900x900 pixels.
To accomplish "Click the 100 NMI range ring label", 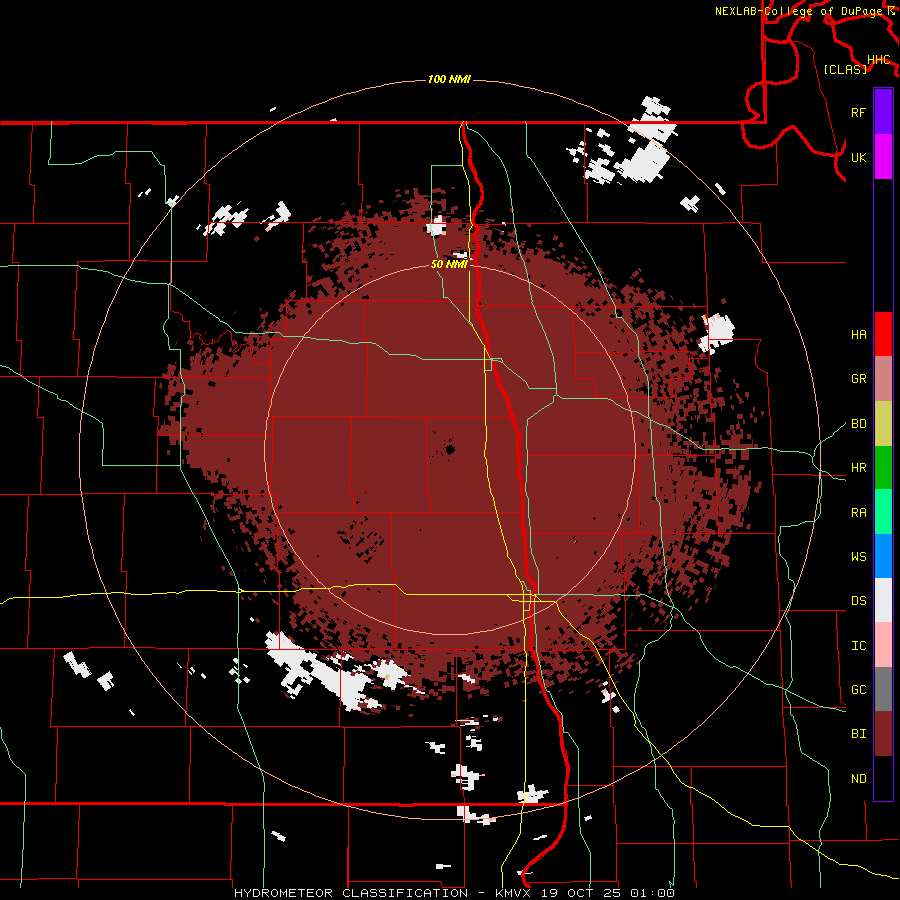I will (449, 79).
